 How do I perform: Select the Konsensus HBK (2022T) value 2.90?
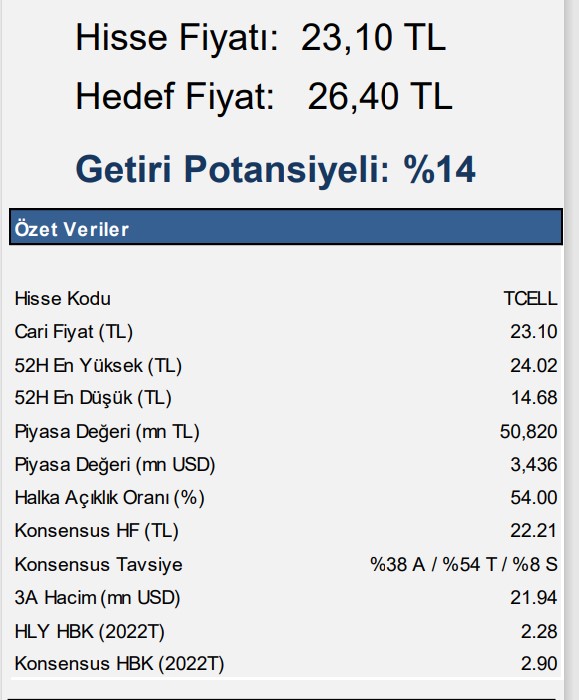(539, 664)
